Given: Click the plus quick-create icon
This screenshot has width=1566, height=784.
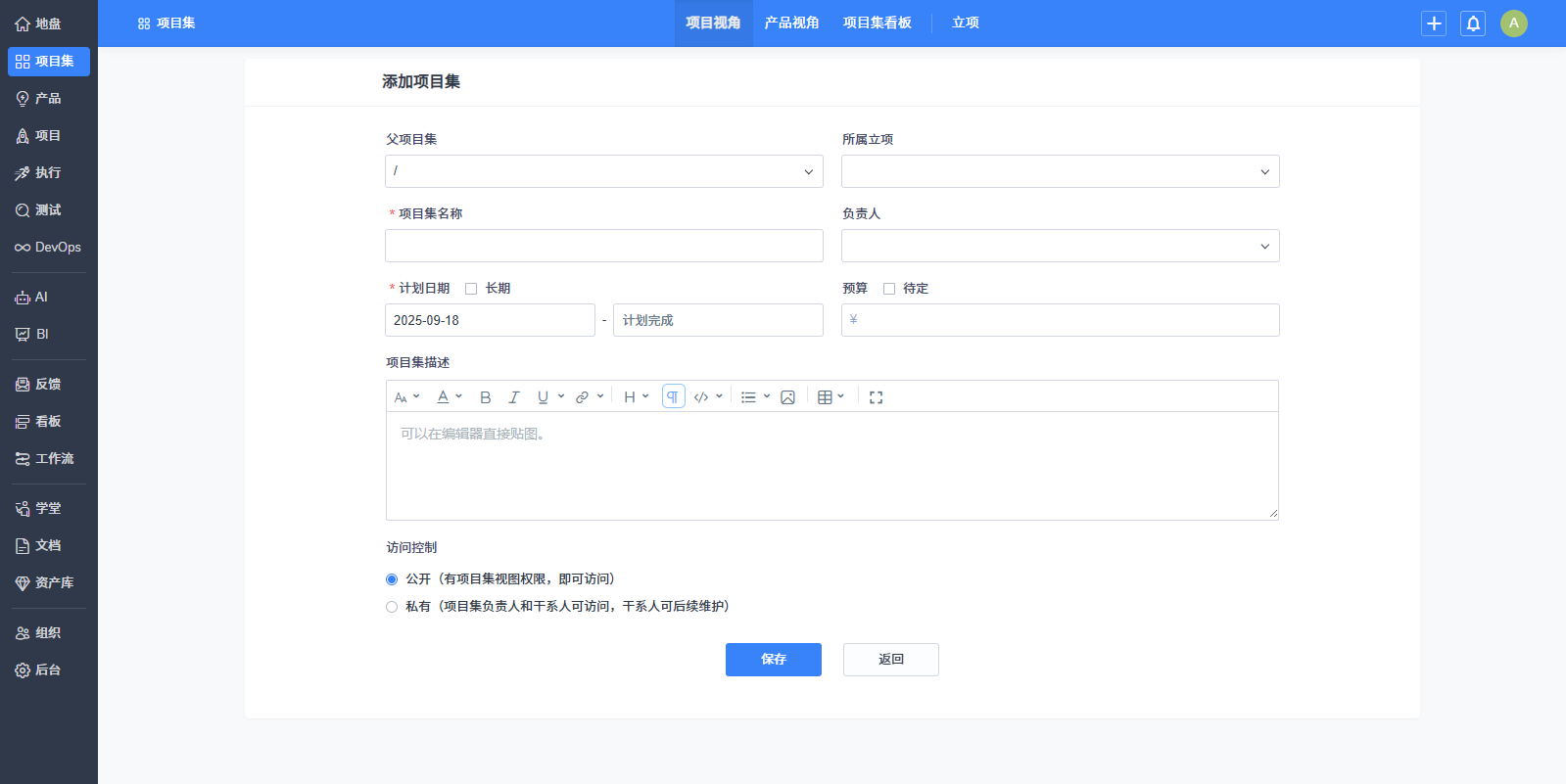Looking at the screenshot, I should point(1434,23).
